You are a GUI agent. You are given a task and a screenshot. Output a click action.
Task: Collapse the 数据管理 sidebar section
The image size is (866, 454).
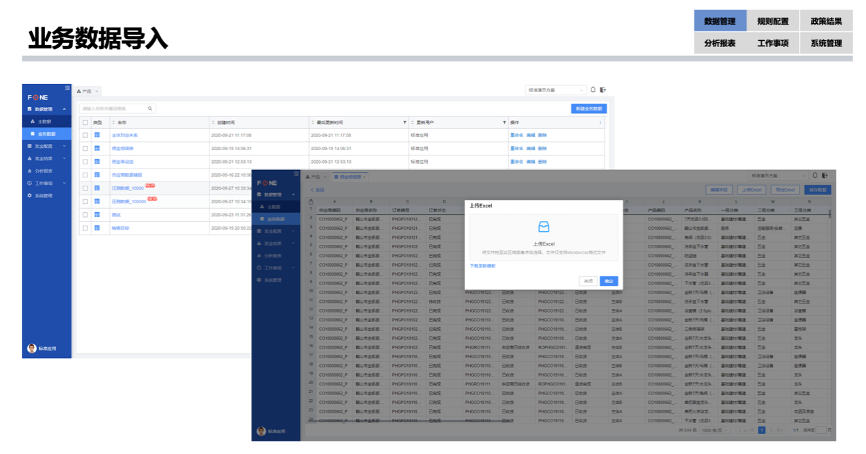click(64, 109)
